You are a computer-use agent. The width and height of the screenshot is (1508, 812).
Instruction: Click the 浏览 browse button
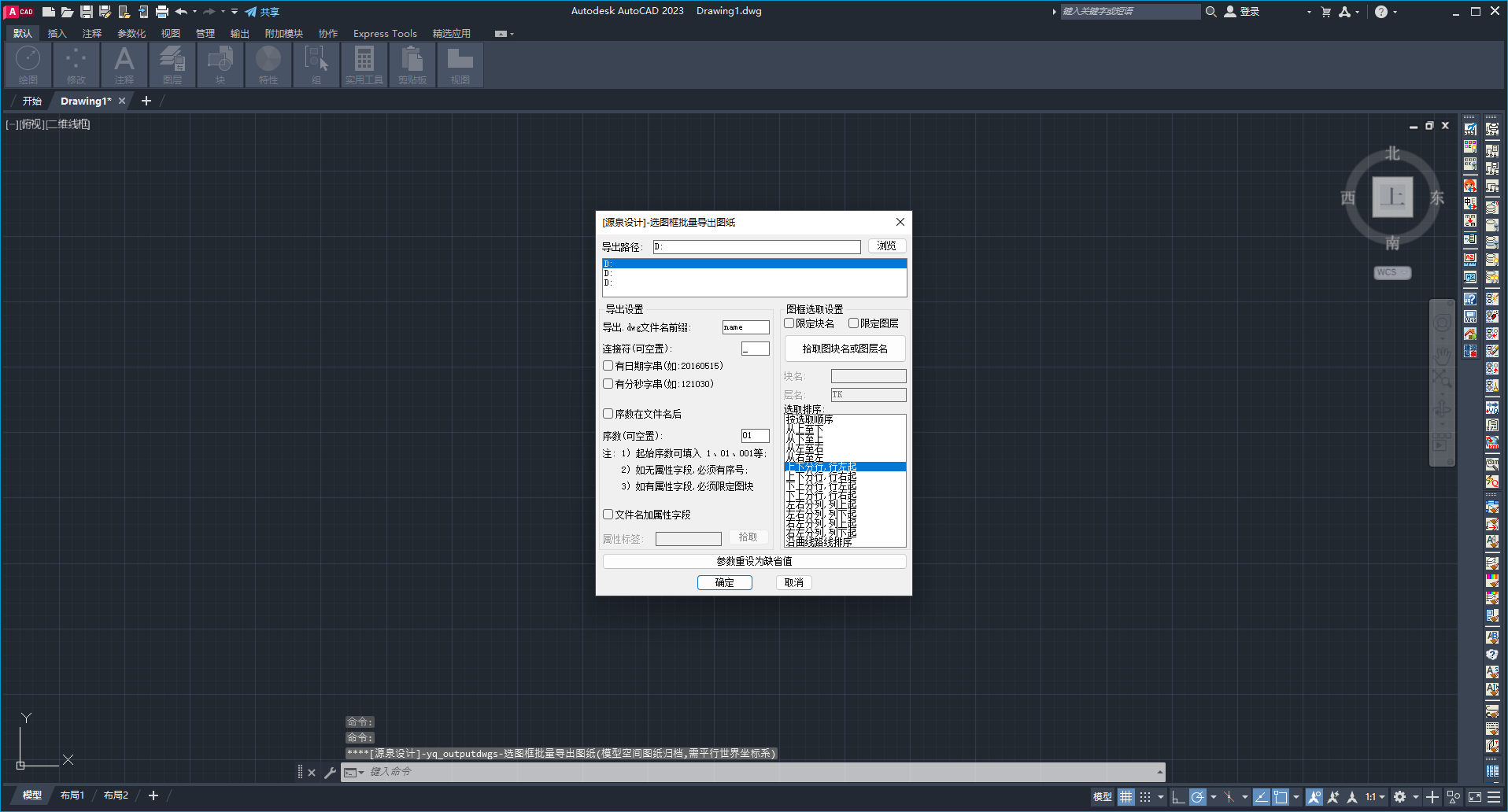(887, 246)
